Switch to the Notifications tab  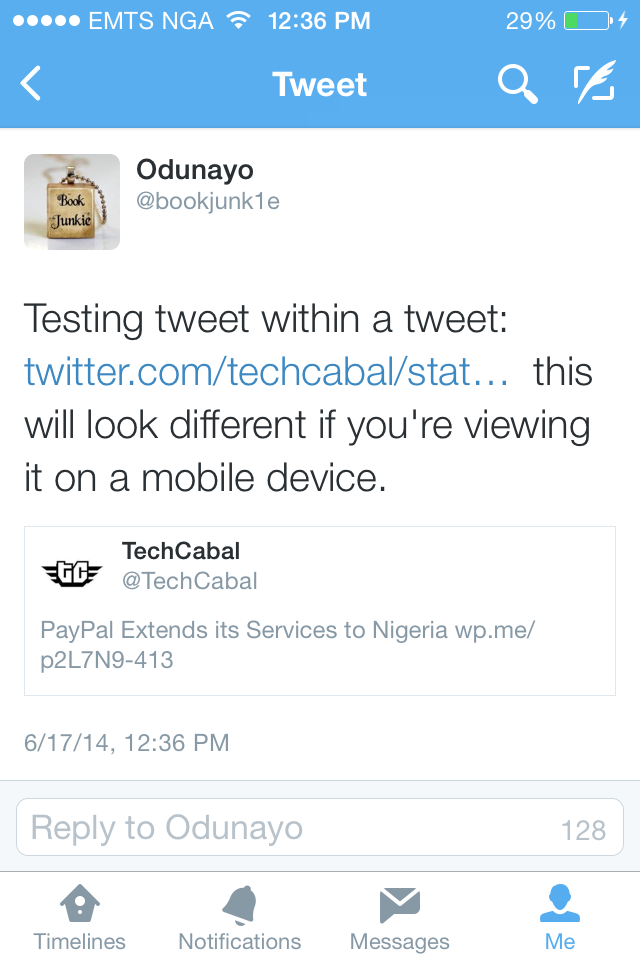239,918
